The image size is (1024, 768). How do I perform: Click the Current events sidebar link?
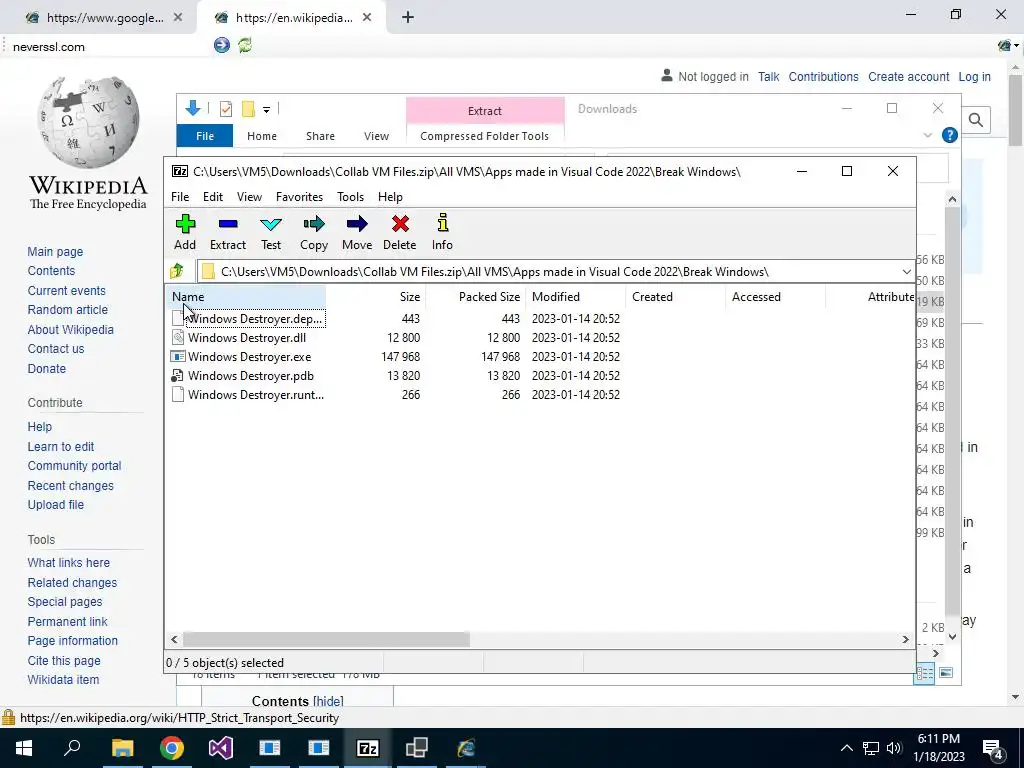(67, 291)
